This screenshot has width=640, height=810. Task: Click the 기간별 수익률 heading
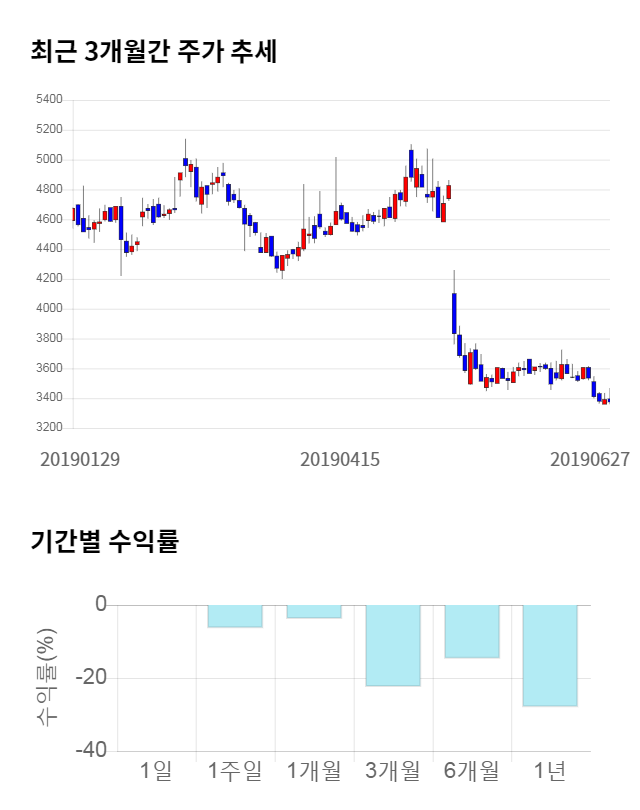pyautogui.click(x=104, y=542)
